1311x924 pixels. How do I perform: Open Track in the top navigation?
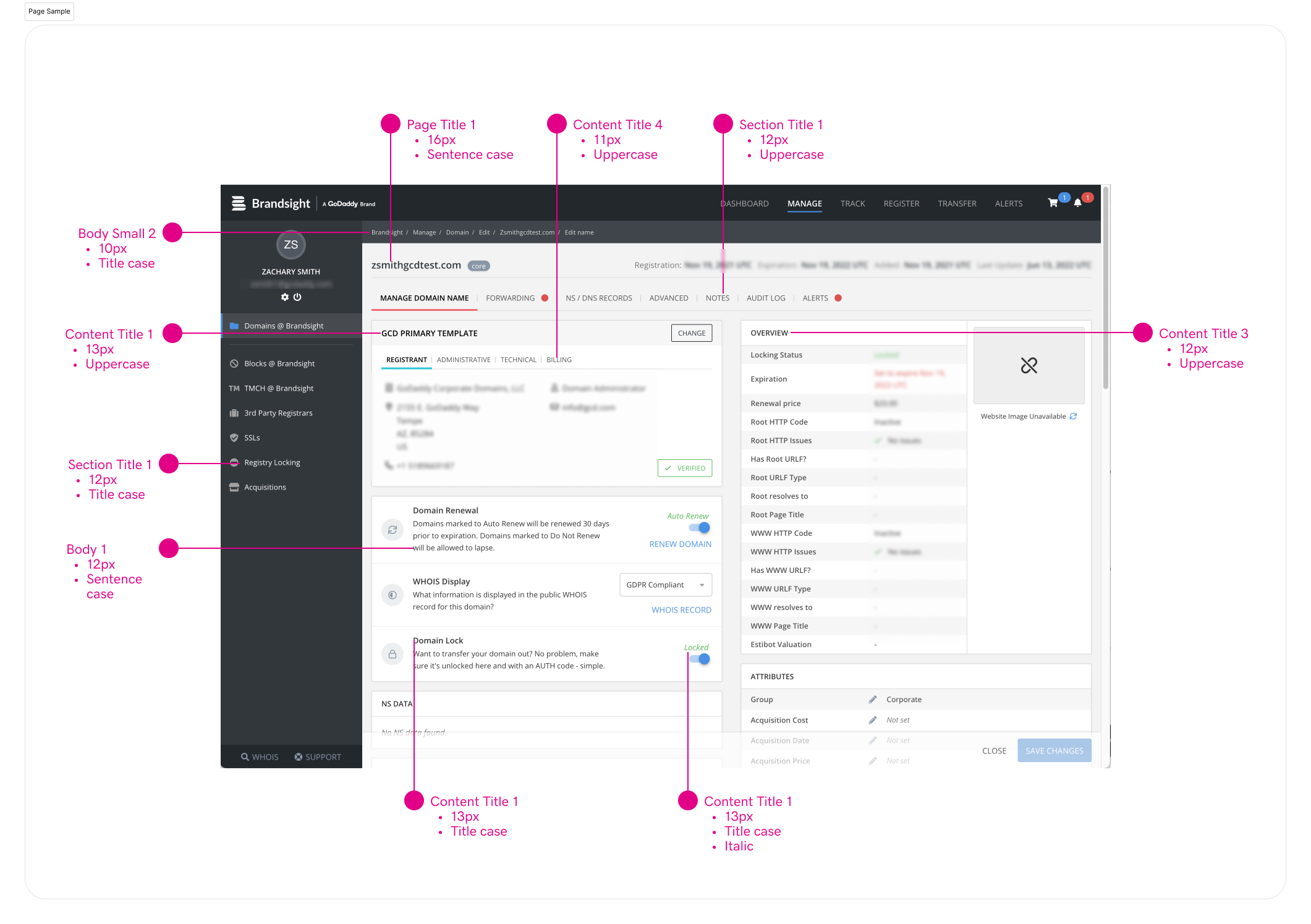(x=852, y=203)
